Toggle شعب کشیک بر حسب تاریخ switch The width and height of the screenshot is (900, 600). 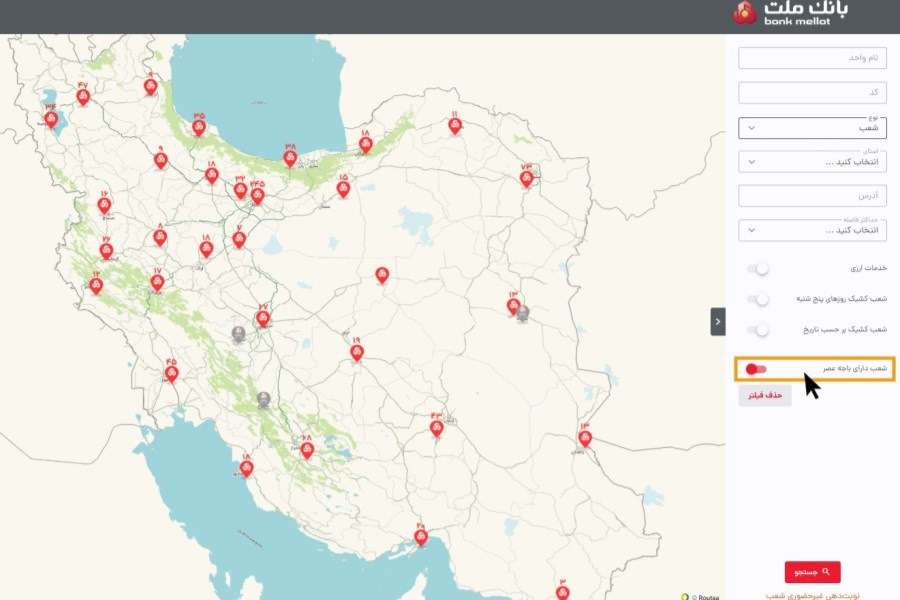click(758, 330)
